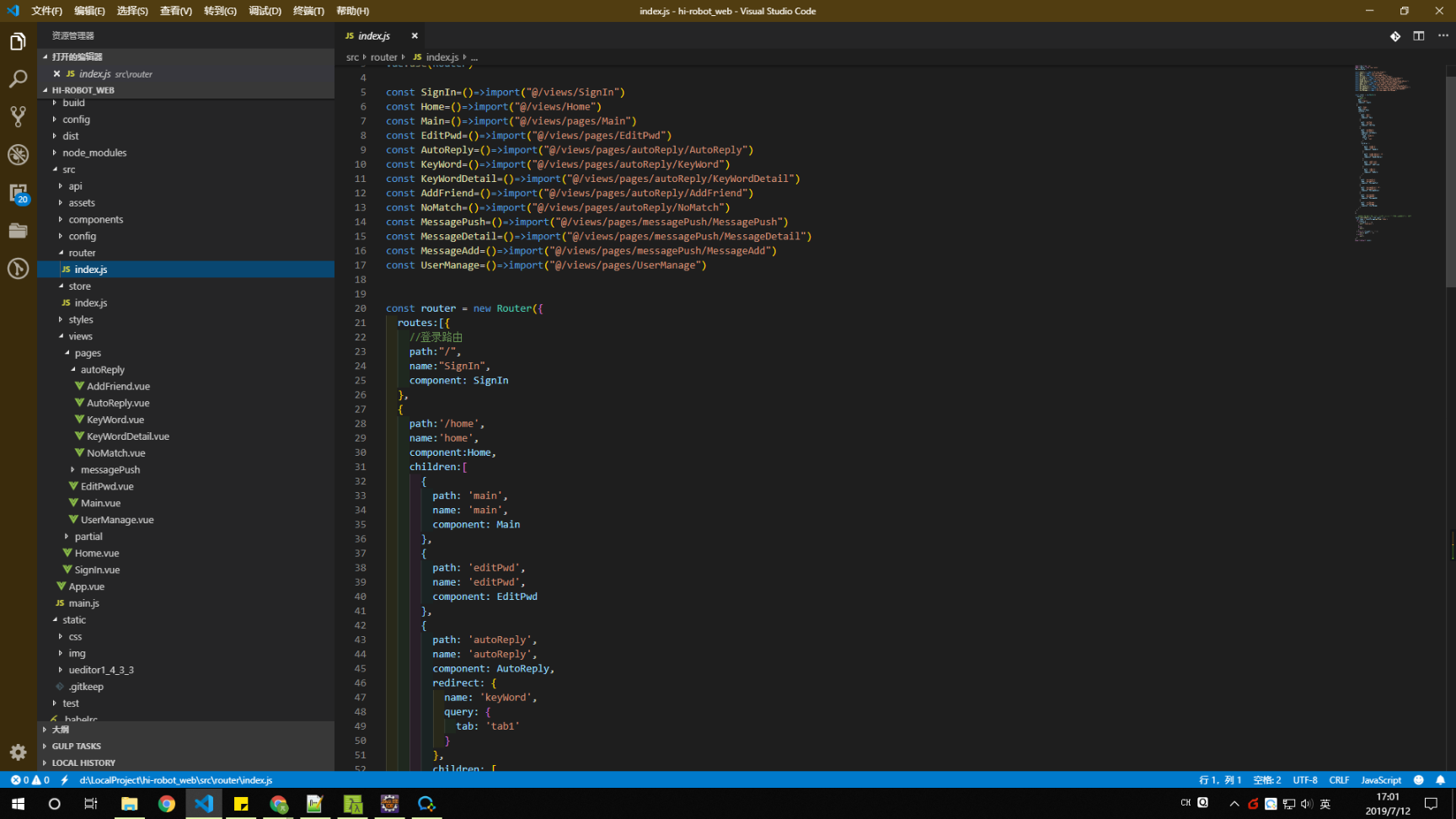
Task: Open notifications bell in status bar
Action: pyautogui.click(x=1441, y=780)
